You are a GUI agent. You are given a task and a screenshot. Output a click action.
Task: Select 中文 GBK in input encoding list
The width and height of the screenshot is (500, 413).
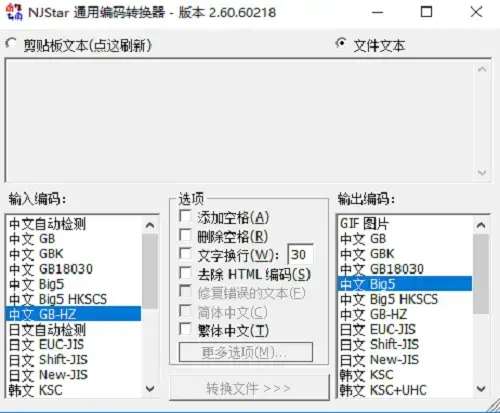pos(74,254)
